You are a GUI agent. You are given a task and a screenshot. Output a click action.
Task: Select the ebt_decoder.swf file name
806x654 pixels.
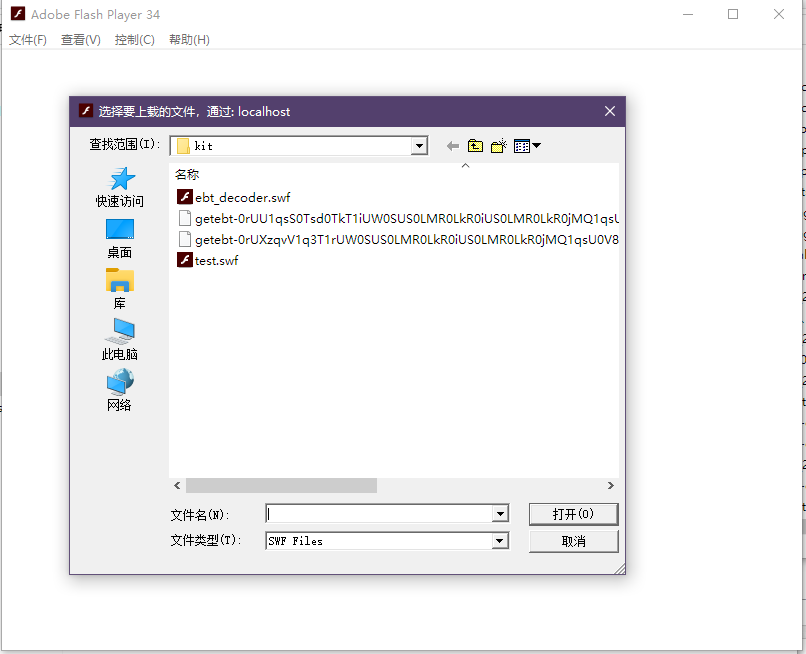[243, 197]
